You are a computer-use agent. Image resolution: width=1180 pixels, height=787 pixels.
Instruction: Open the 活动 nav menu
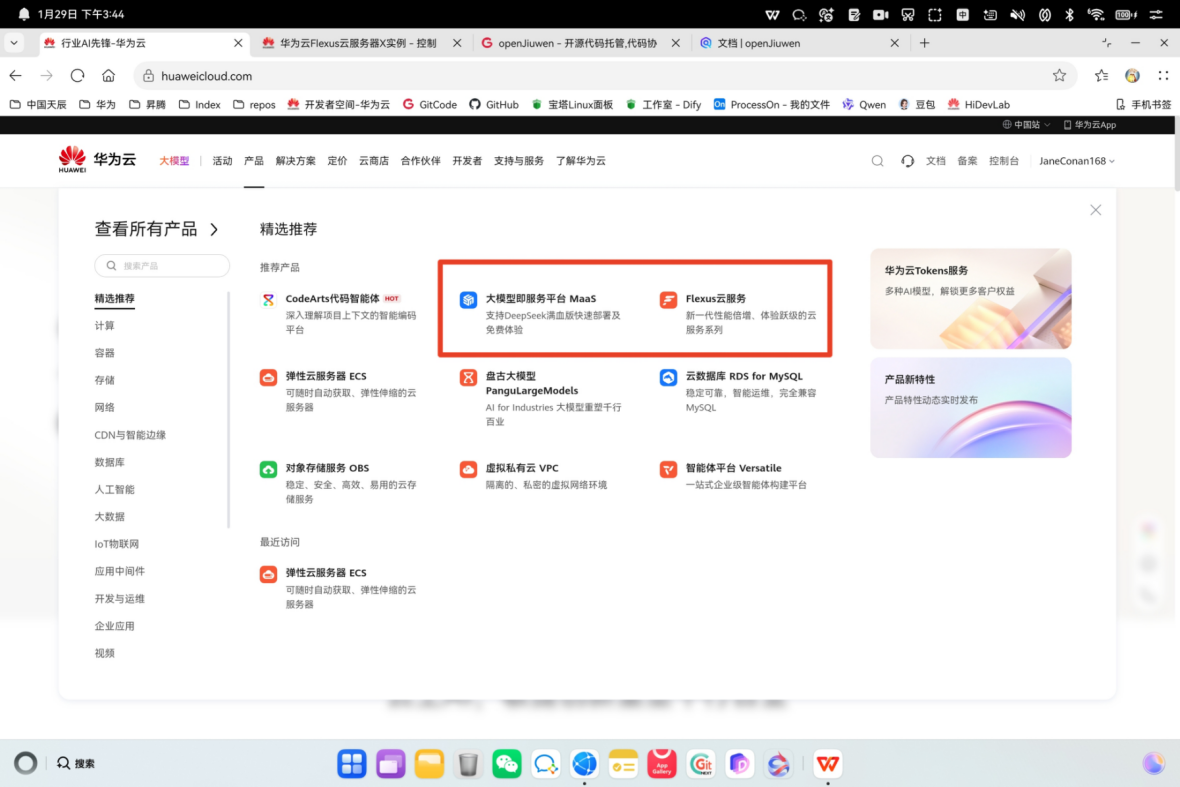(222, 161)
